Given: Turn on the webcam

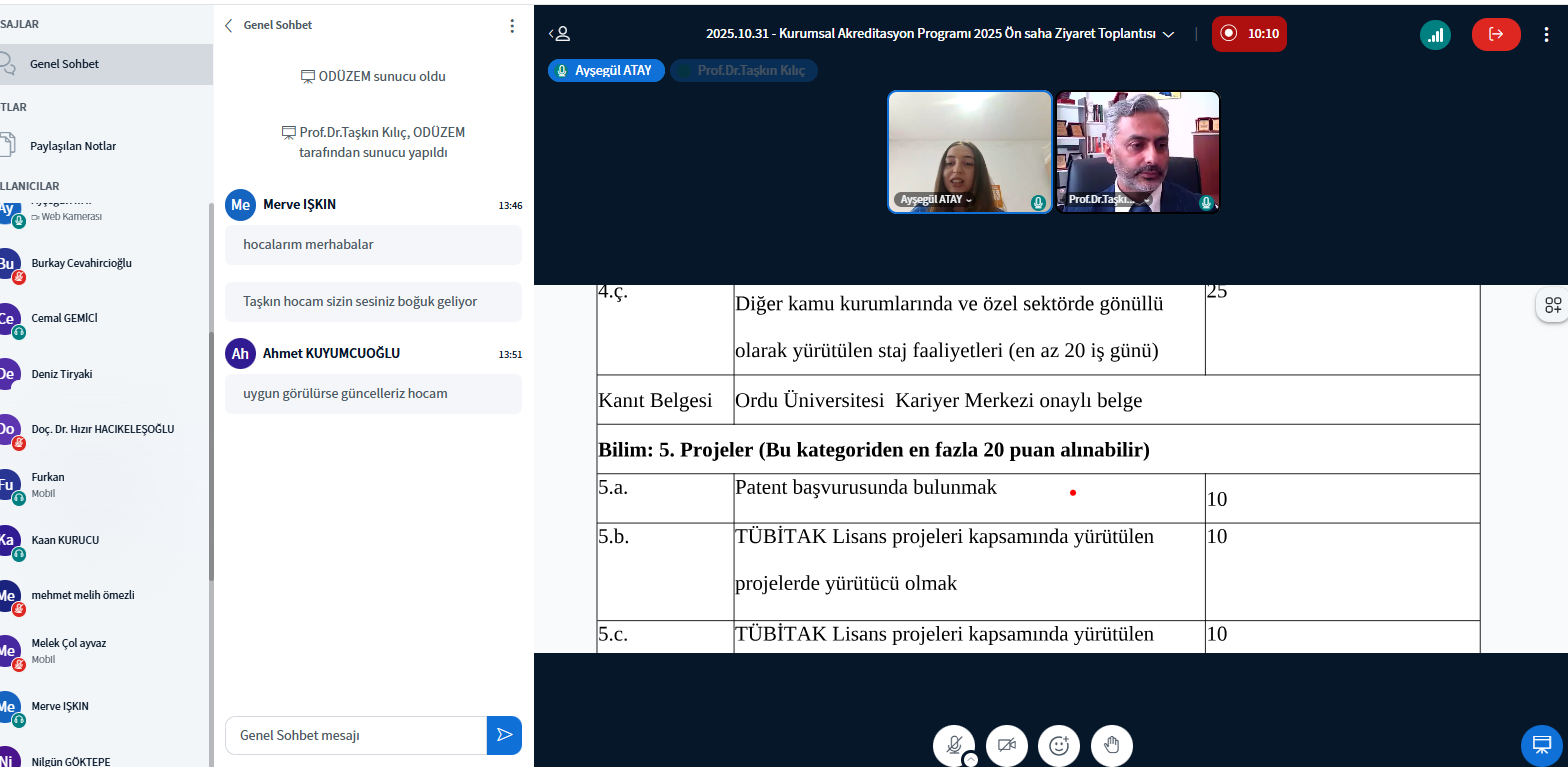Looking at the screenshot, I should pyautogui.click(x=1006, y=745).
